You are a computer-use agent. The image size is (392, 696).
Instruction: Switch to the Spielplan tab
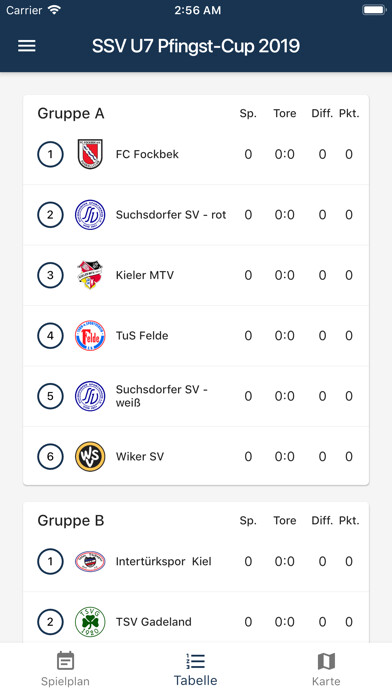(x=65, y=669)
